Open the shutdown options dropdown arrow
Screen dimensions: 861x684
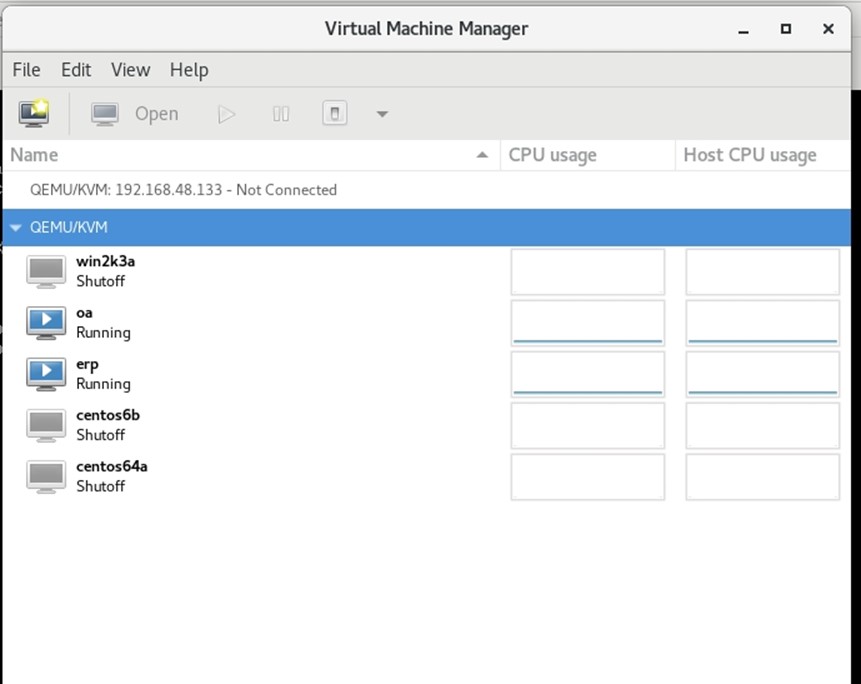tap(382, 114)
